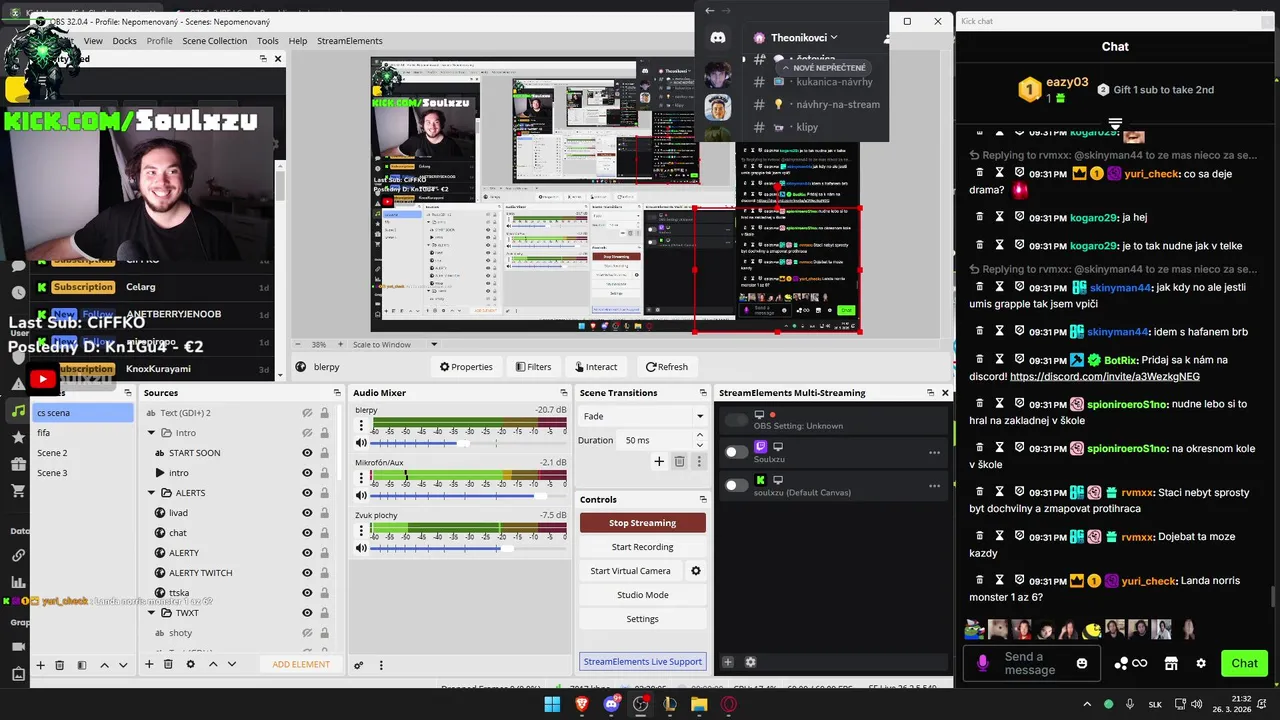1280x720 pixels.
Task: Add a source with plus icon
Action: point(148,664)
